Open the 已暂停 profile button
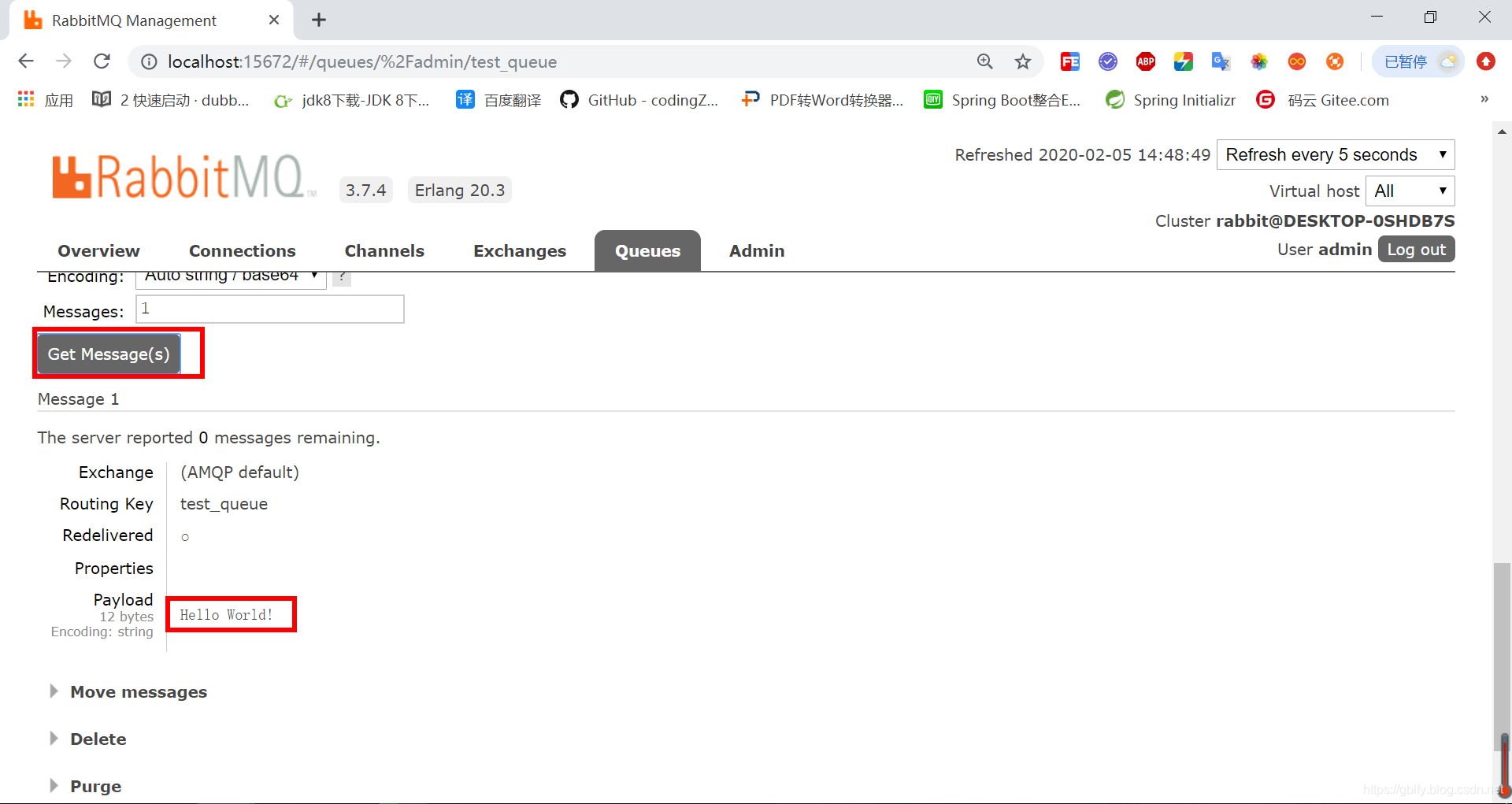 pyautogui.click(x=1417, y=61)
